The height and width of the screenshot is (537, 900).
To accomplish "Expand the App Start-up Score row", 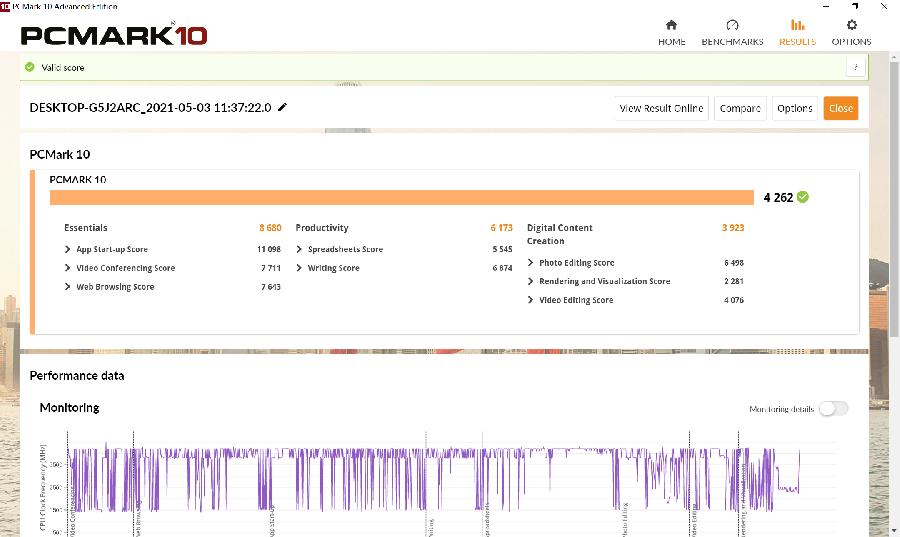I will 68,249.
